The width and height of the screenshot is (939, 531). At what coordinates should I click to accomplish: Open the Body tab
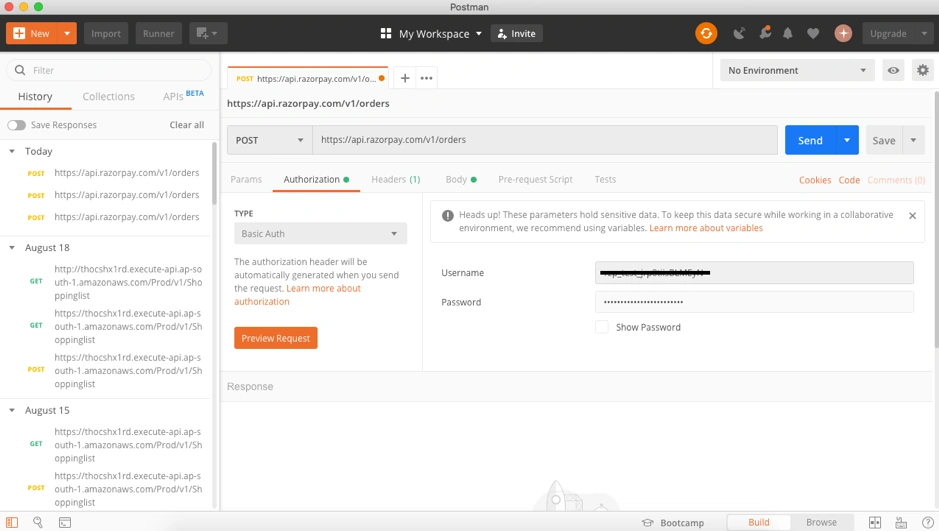tap(461, 179)
